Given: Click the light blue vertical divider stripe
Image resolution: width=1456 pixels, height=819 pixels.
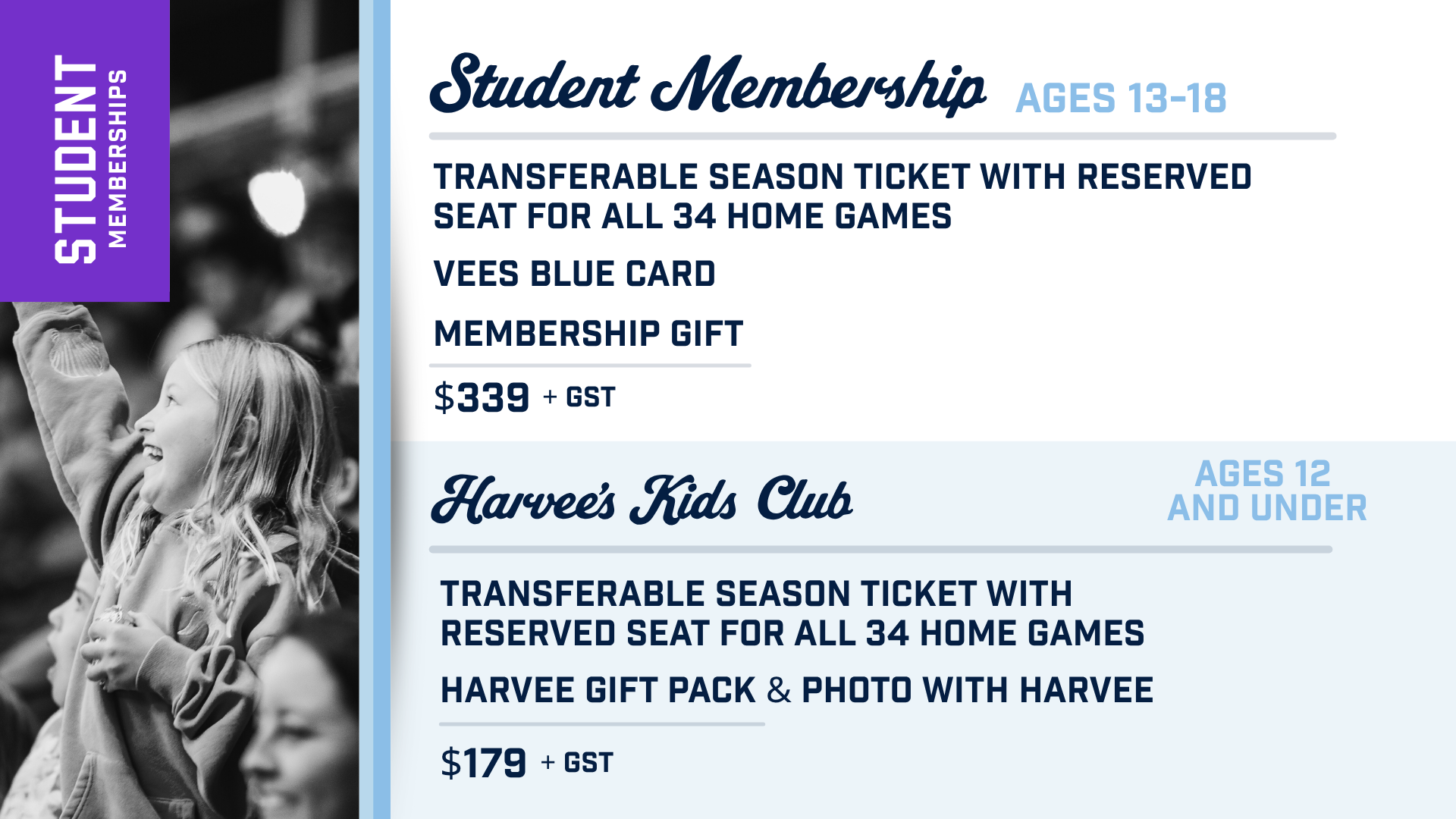Looking at the screenshot, I should point(375,409).
